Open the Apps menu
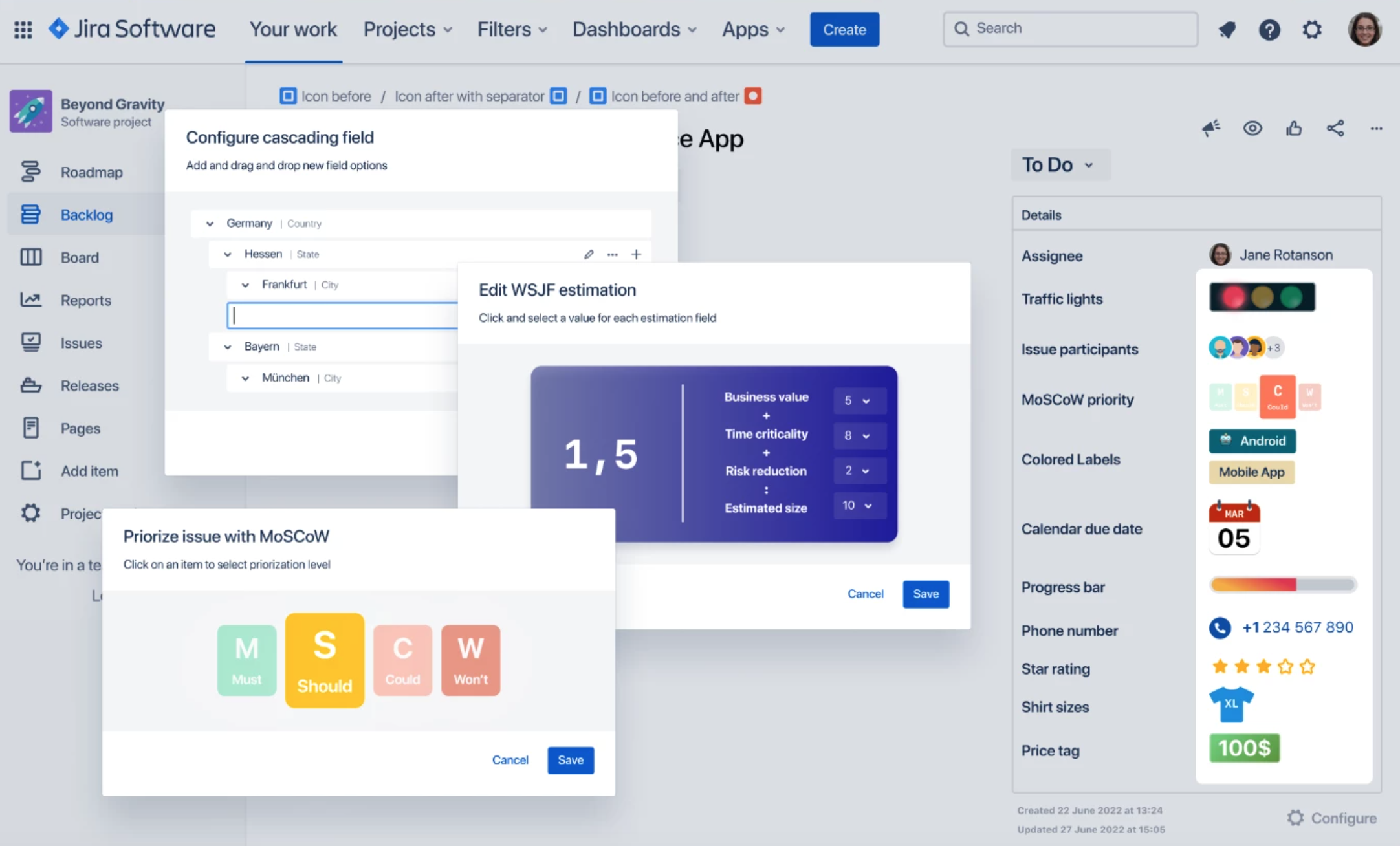The width and height of the screenshot is (1400, 846). coord(753,30)
